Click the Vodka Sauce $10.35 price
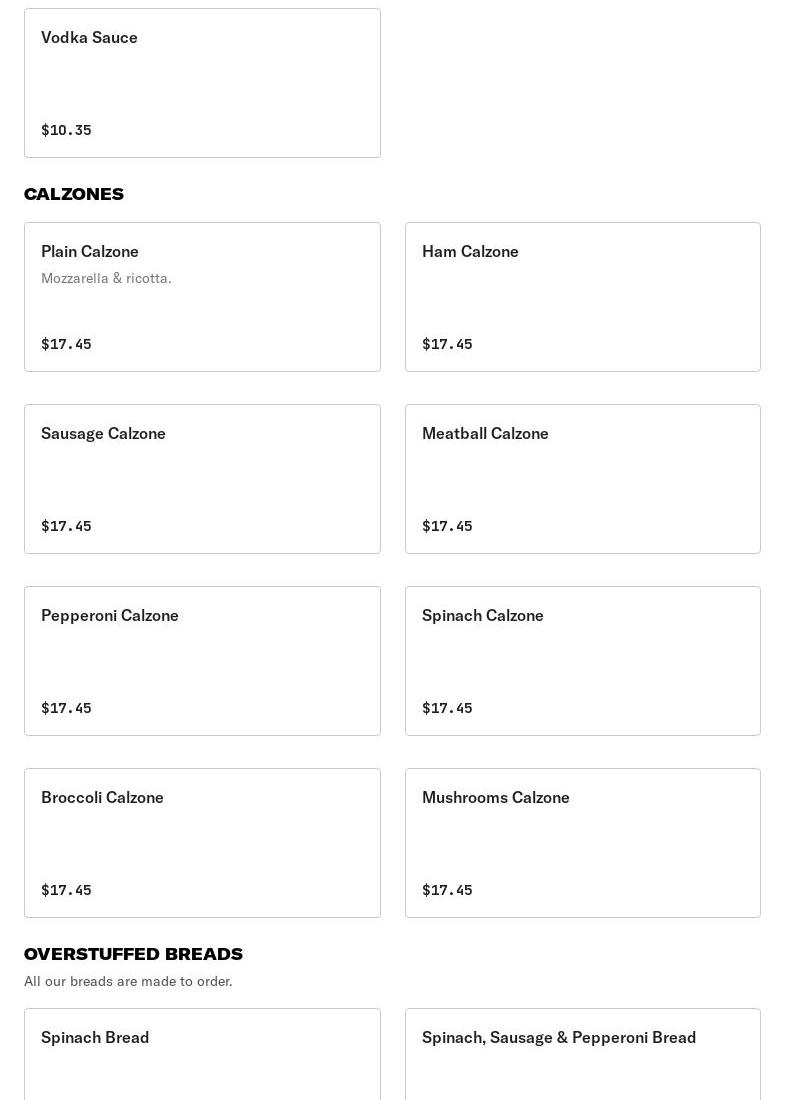Viewport: 785px width, 1100px height. pyautogui.click(x=66, y=130)
